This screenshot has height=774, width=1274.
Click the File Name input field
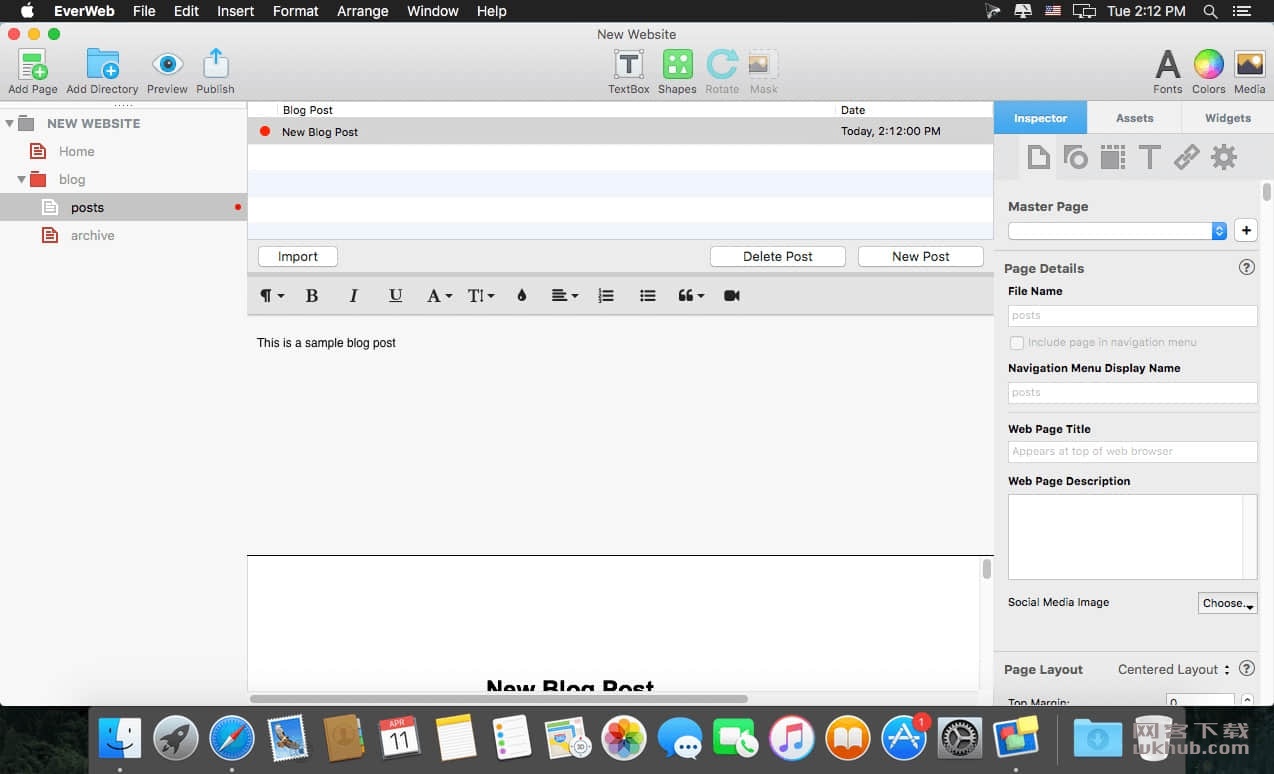coord(1132,316)
